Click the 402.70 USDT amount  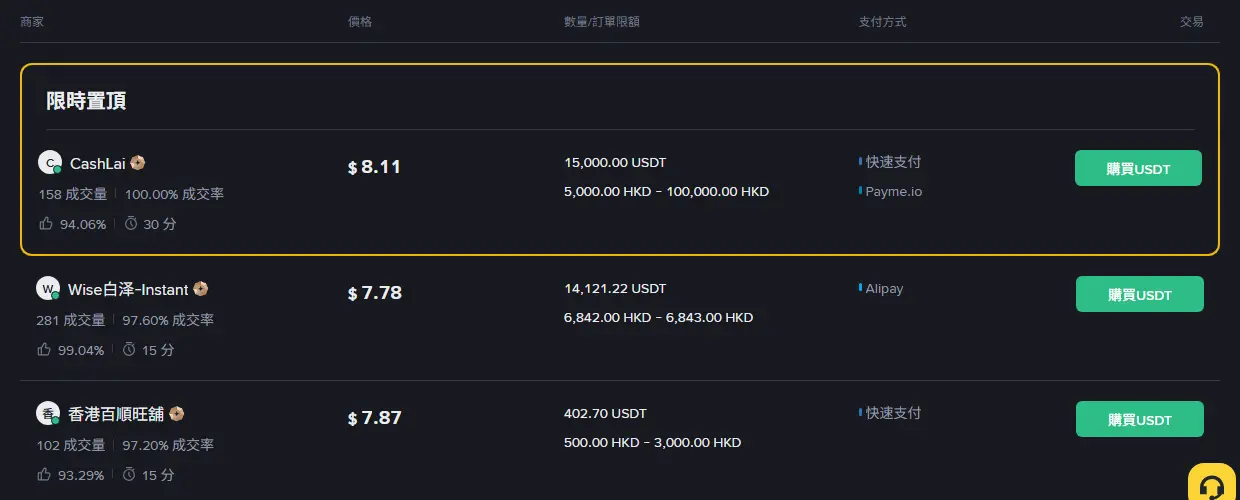pos(605,413)
